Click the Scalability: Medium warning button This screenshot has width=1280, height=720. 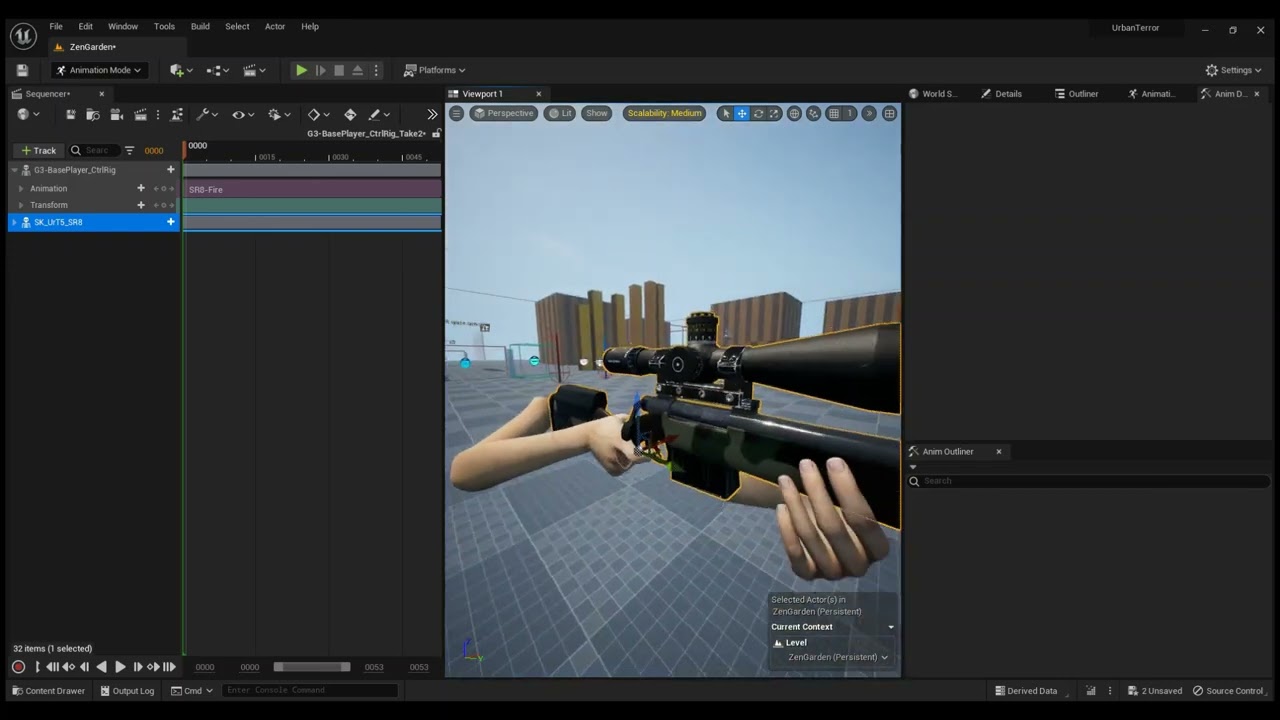pos(664,113)
